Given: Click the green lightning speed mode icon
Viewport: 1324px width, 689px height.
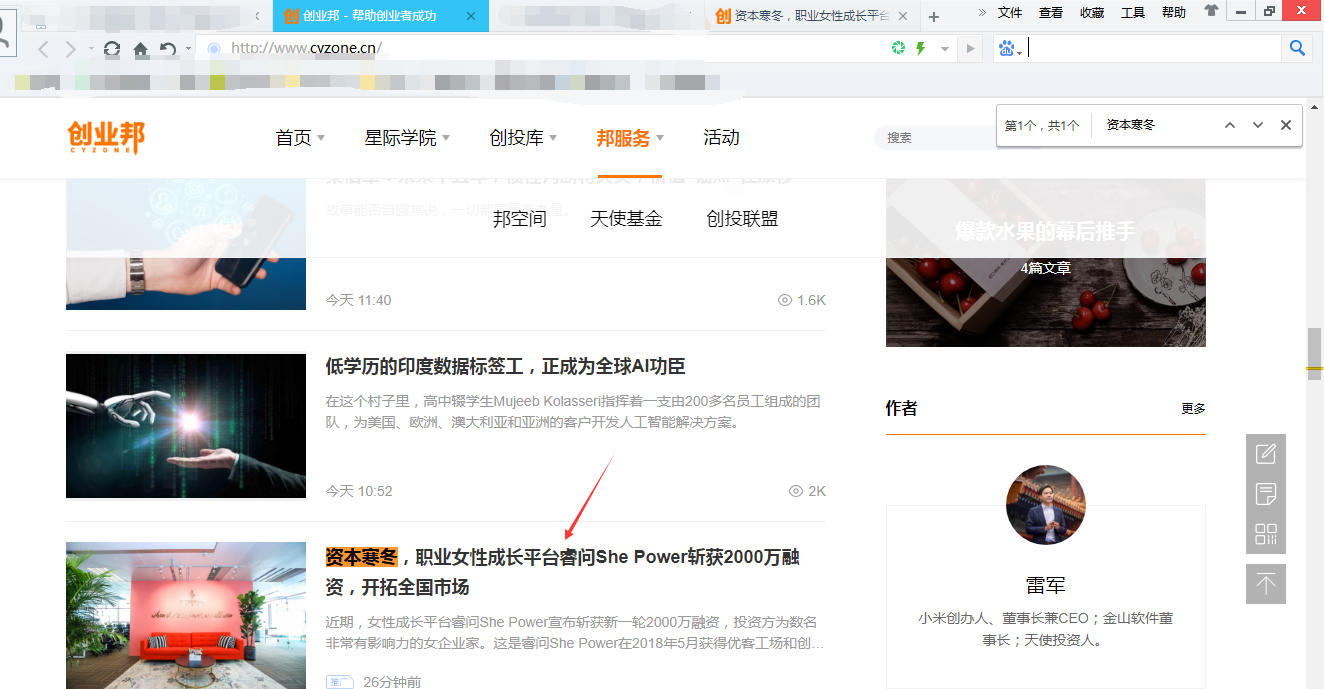Looking at the screenshot, I should click(x=921, y=48).
